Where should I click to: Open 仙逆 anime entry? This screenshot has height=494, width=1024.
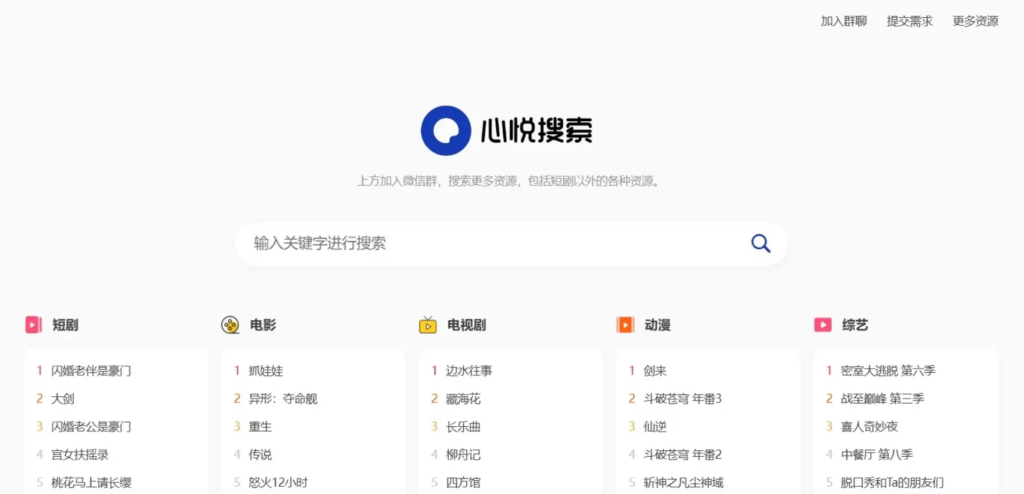click(x=654, y=427)
